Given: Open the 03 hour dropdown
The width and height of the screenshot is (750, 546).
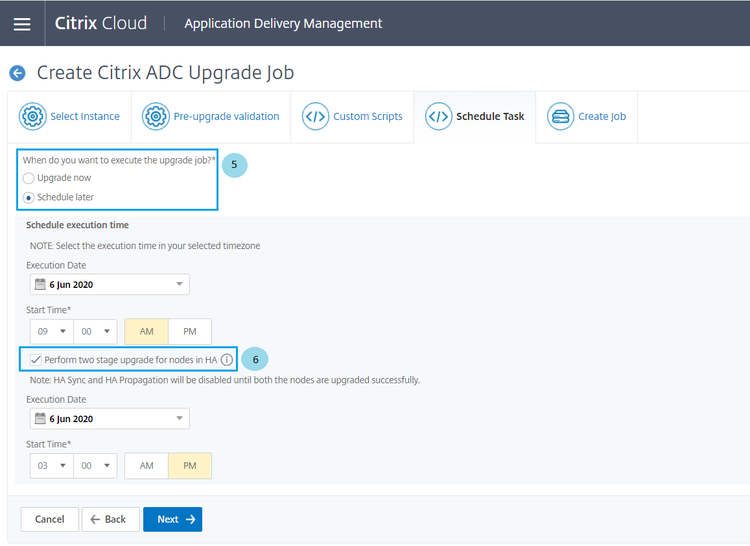Looking at the screenshot, I should pos(52,466).
